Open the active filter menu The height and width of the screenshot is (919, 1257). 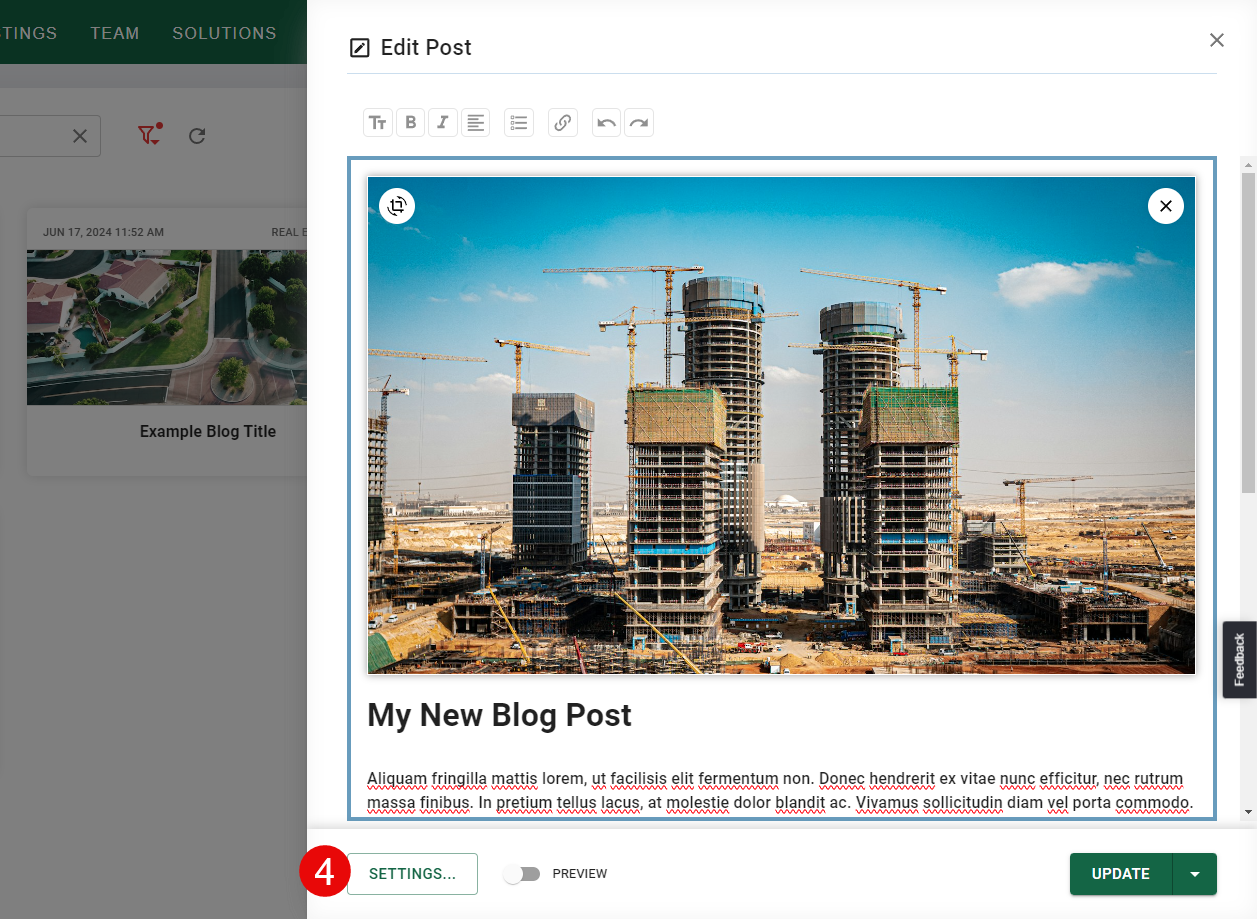(x=150, y=135)
